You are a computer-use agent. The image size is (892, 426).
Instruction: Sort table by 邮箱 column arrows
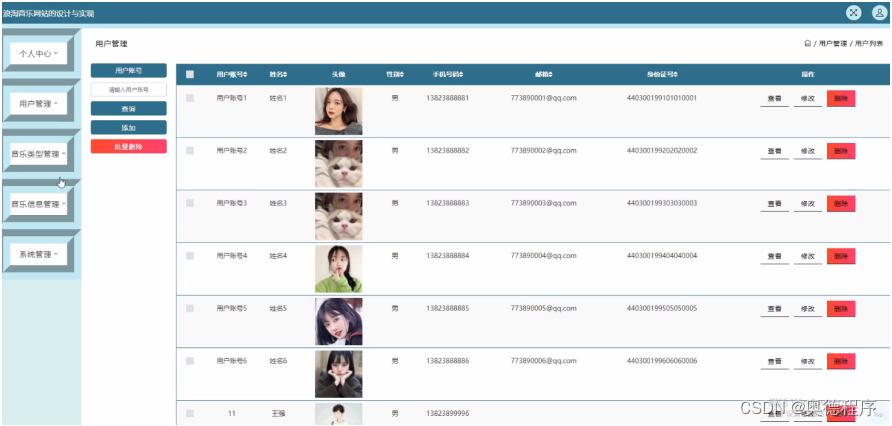550,75
